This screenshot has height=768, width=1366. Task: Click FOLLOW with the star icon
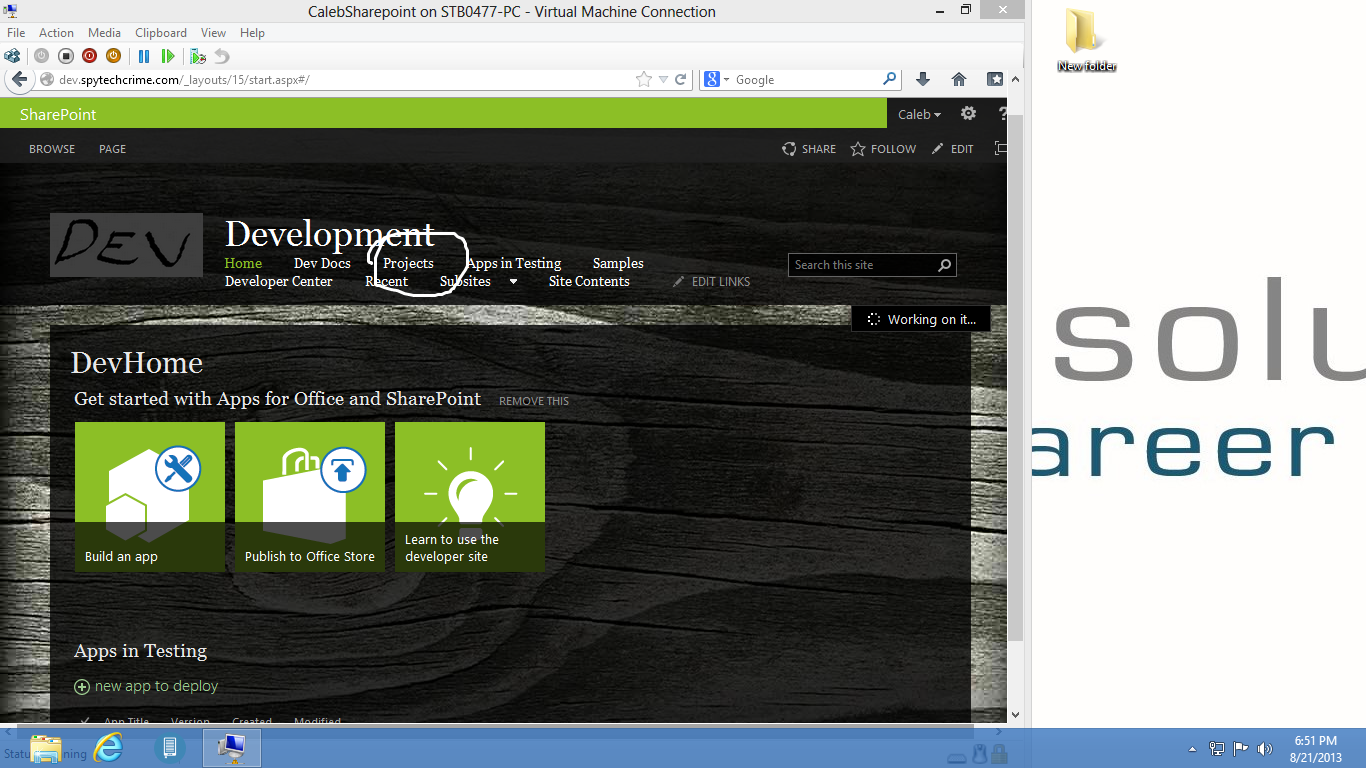pos(883,149)
